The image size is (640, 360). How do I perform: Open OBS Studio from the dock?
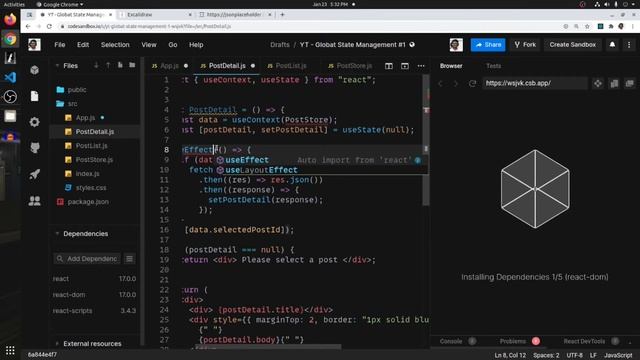(10, 96)
